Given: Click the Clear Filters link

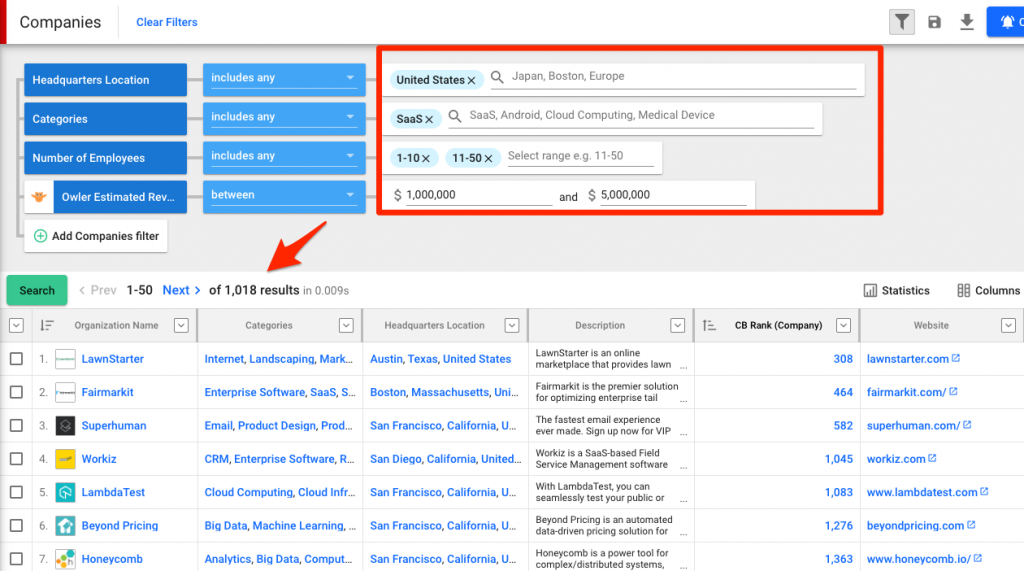Looking at the screenshot, I should [167, 22].
